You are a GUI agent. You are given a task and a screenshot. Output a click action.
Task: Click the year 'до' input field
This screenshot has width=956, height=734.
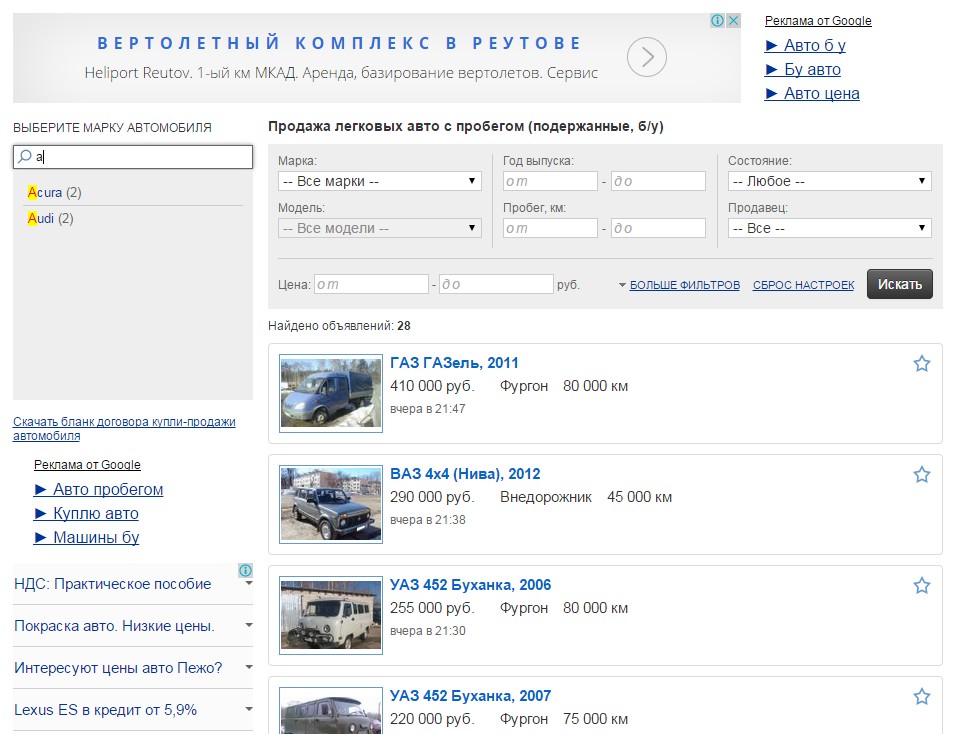[x=658, y=181]
